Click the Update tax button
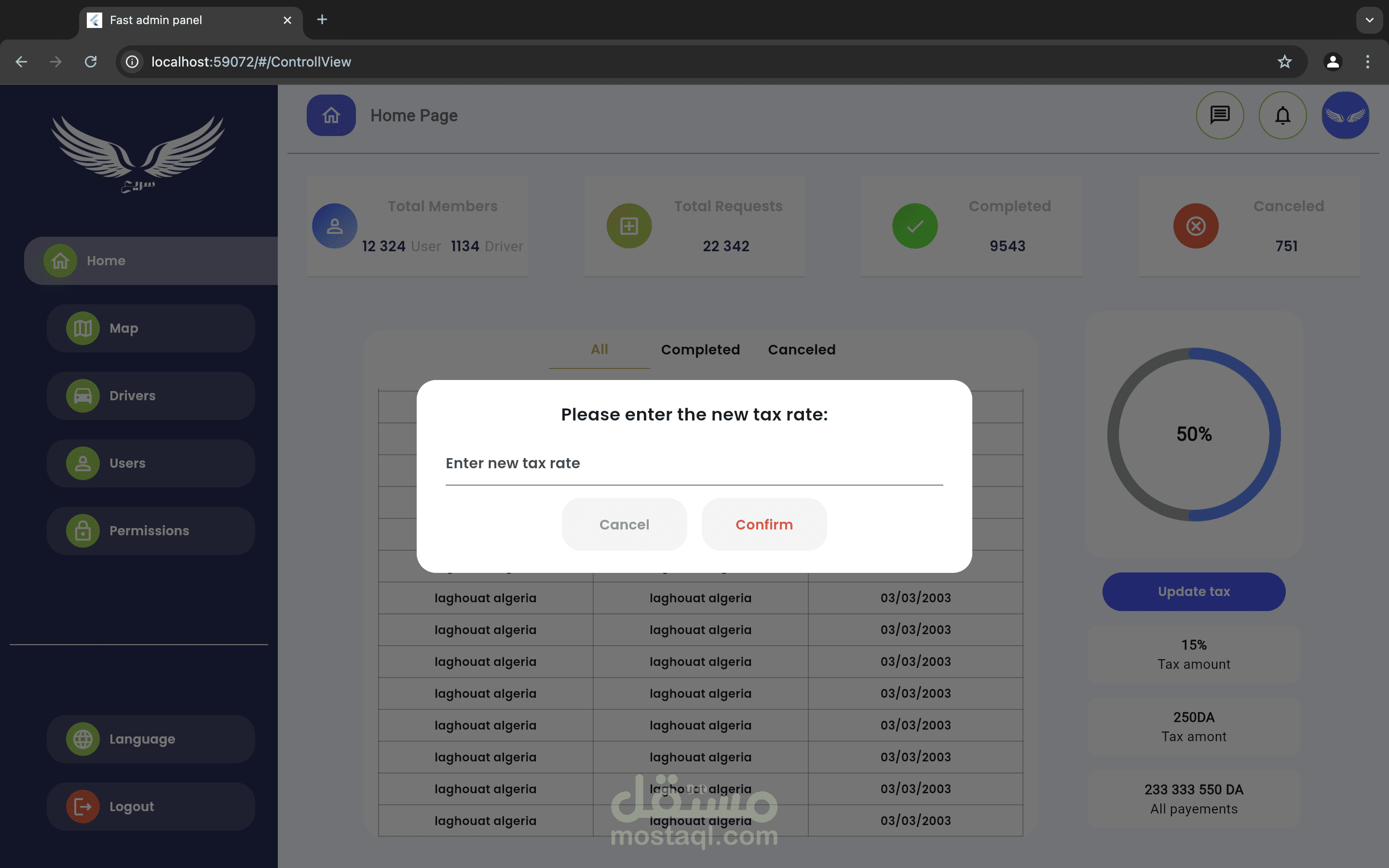This screenshot has width=1389, height=868. pos(1193,591)
